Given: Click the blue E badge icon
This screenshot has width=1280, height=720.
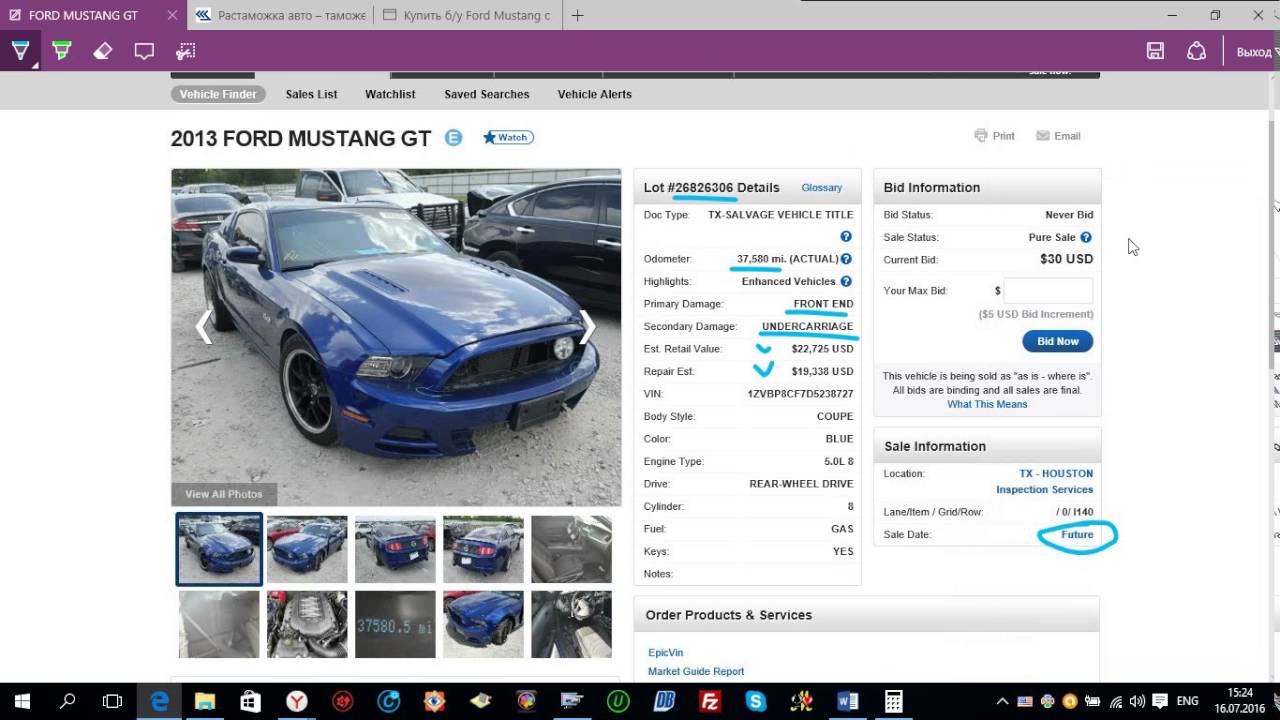Looking at the screenshot, I should (453, 138).
